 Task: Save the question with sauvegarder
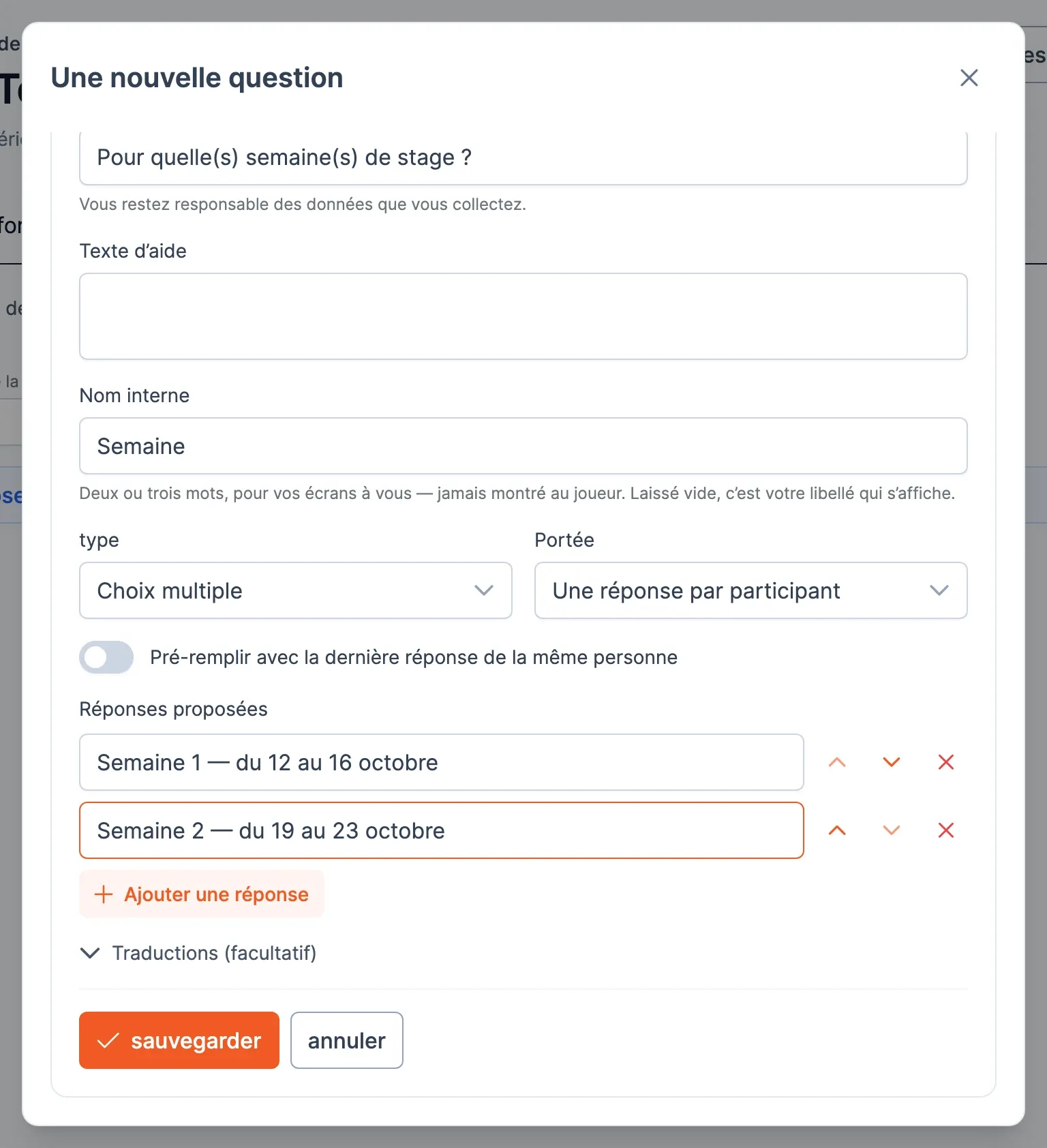(179, 1040)
